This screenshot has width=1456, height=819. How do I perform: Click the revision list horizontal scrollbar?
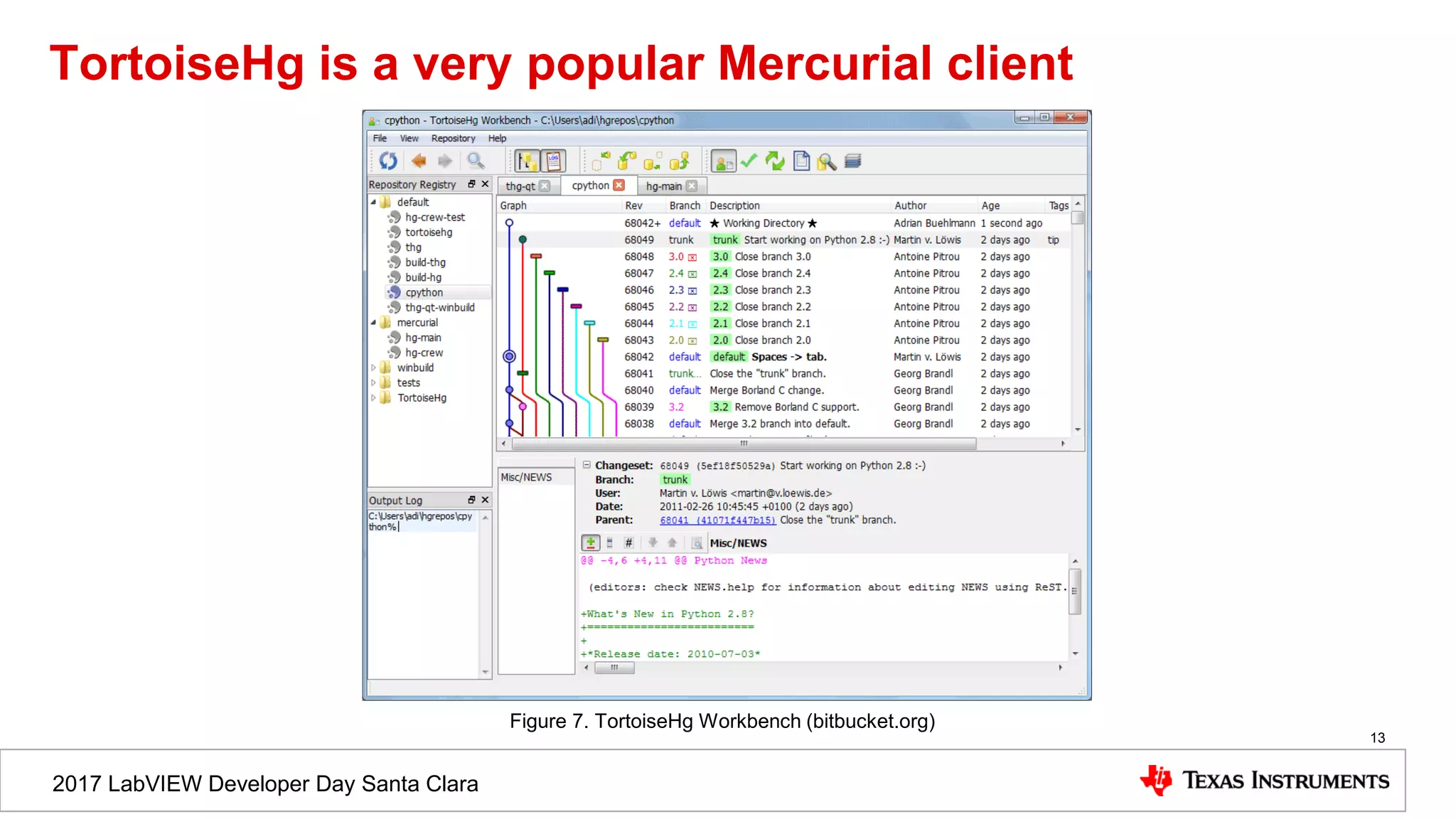click(743, 443)
